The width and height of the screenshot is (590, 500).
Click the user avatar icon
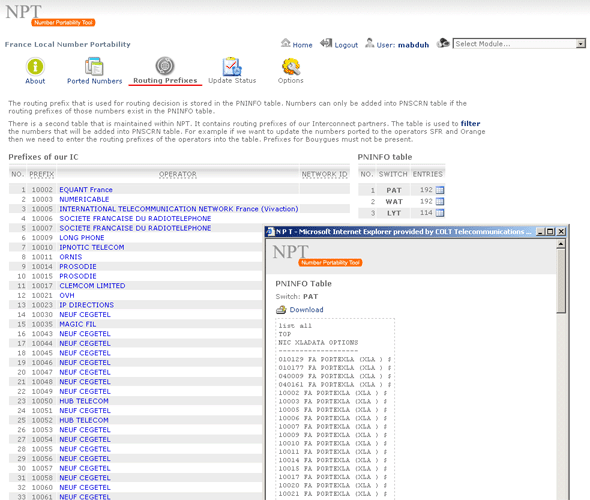pyautogui.click(x=370, y=43)
